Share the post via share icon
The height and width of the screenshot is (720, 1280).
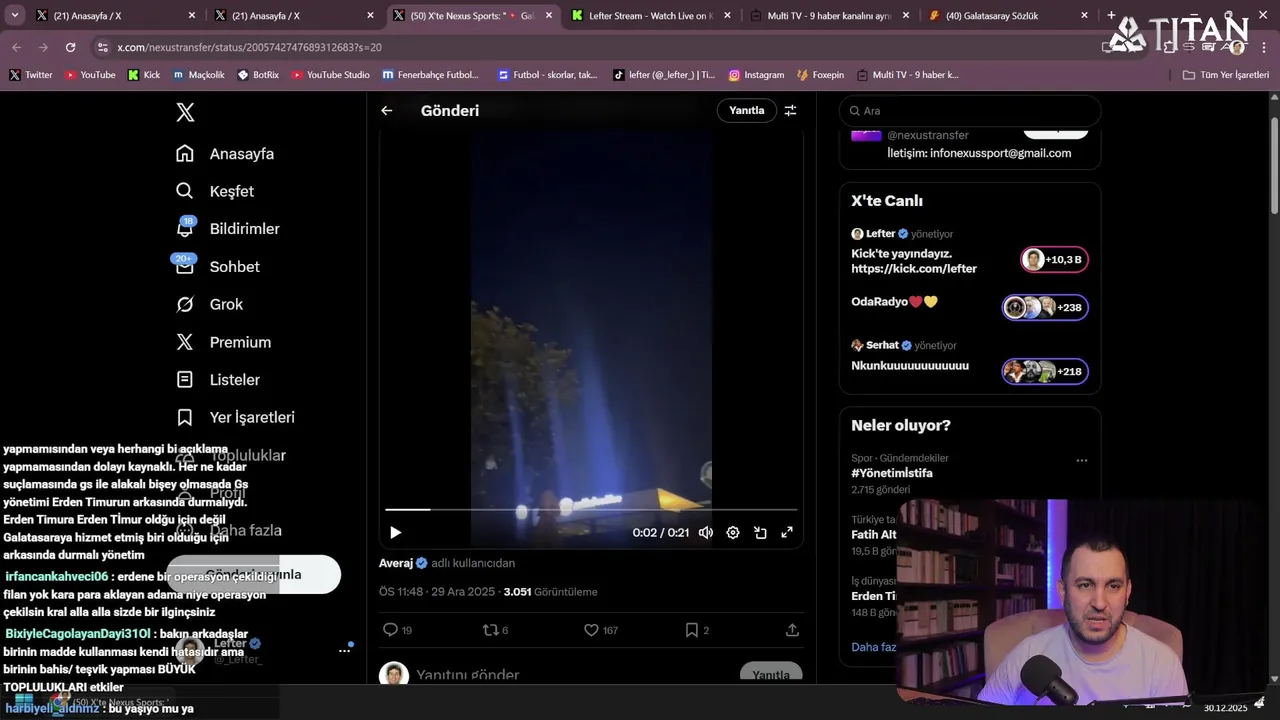tap(792, 630)
